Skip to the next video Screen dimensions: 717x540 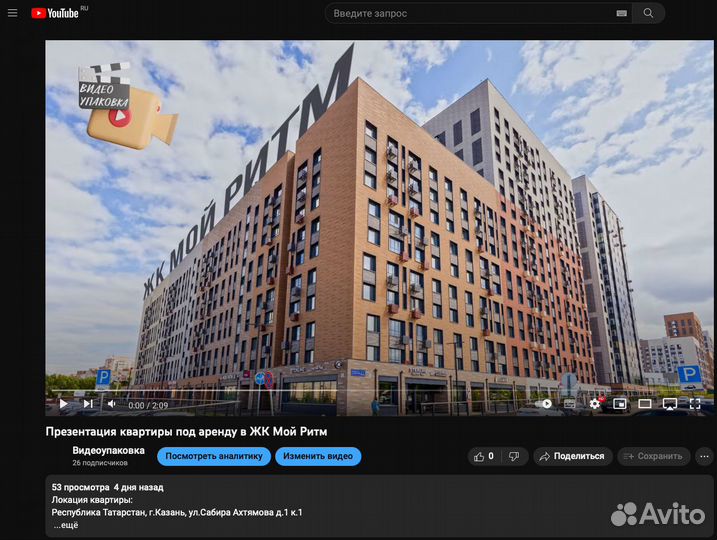87,404
